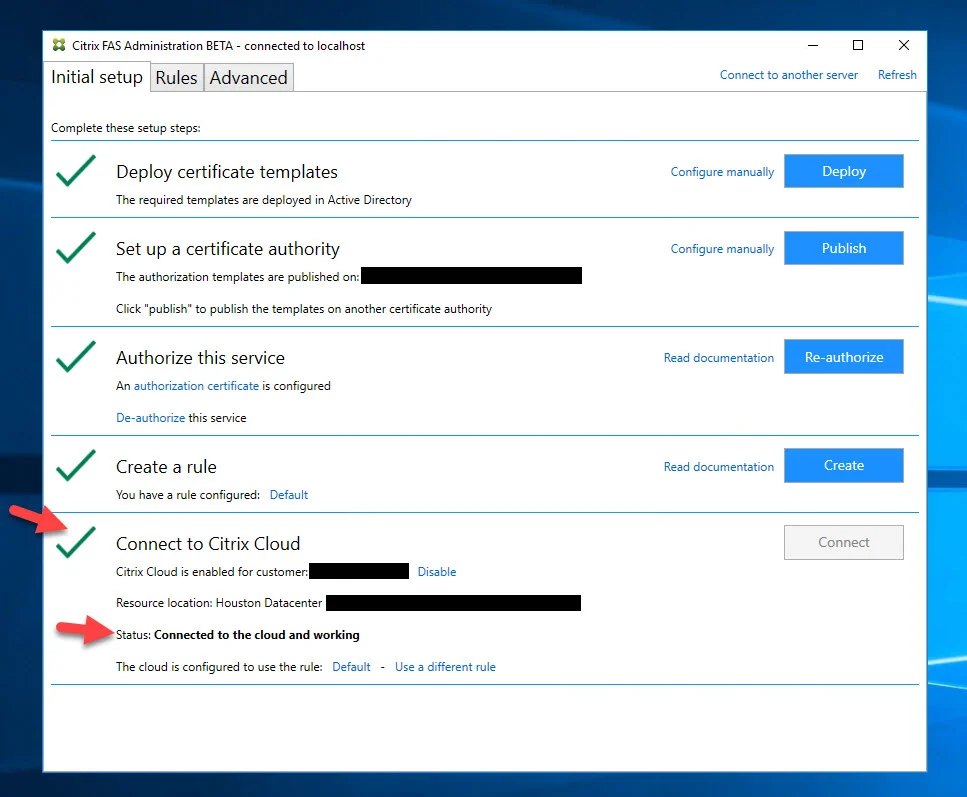Click 'Citrix Cloud is enabled for customer:' text

pyautogui.click(x=212, y=572)
